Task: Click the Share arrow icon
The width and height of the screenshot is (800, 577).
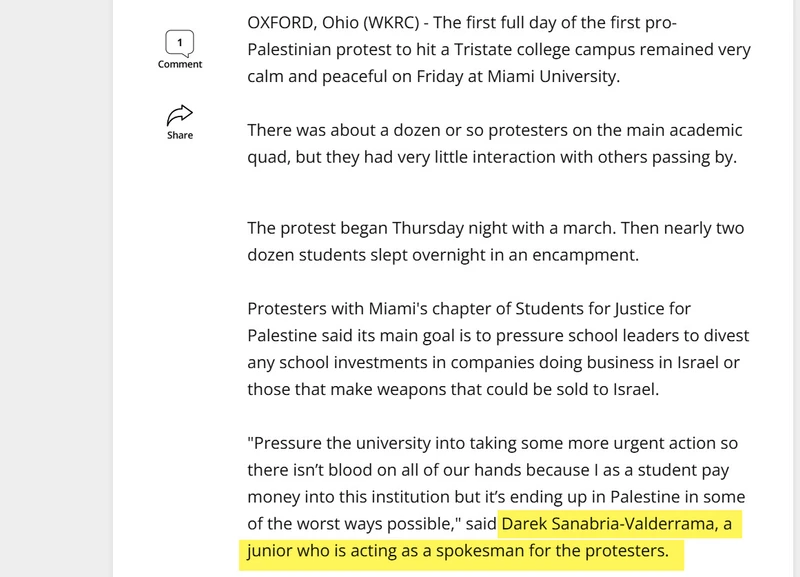Action: pyautogui.click(x=180, y=115)
